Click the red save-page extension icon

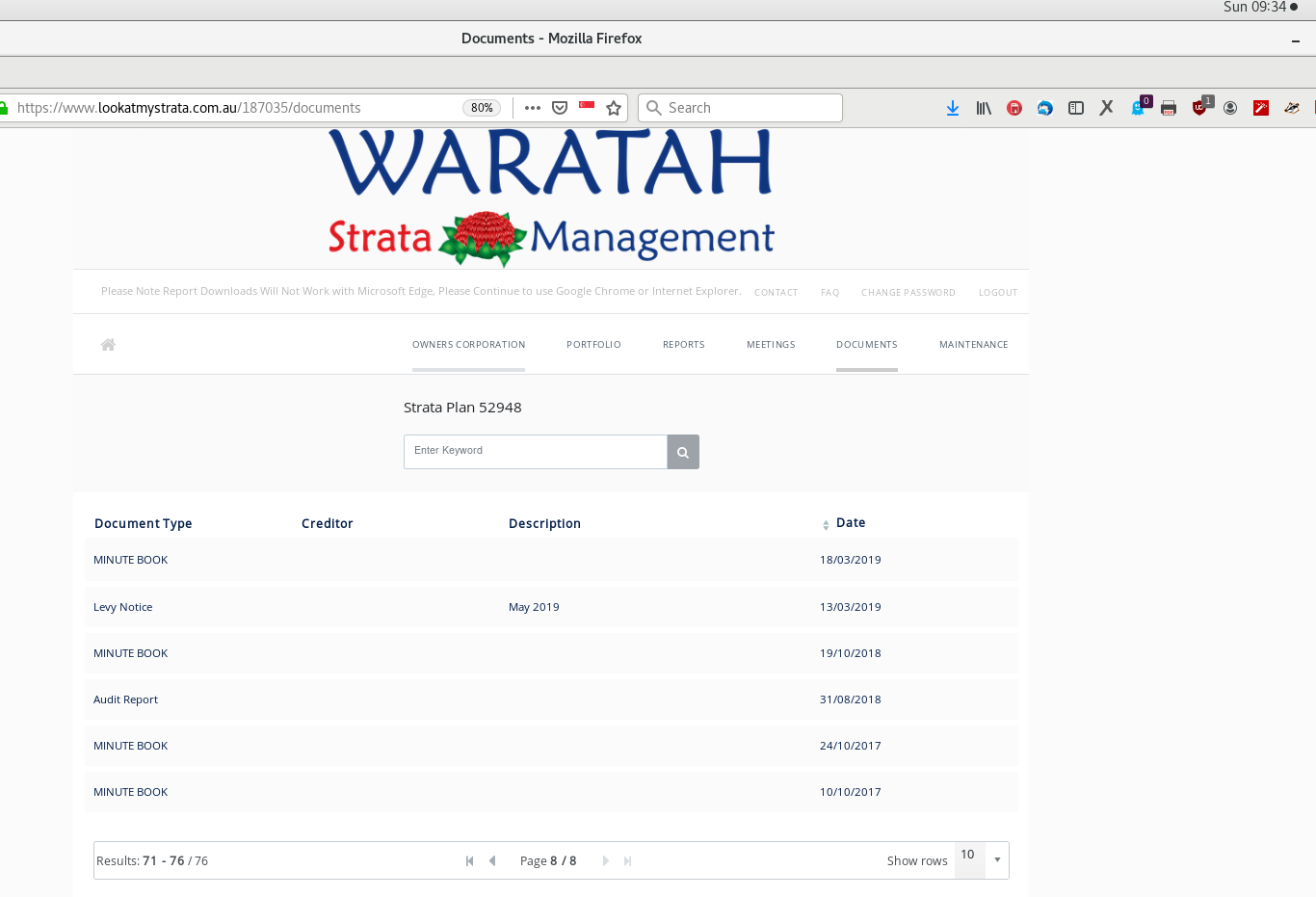tap(1014, 108)
